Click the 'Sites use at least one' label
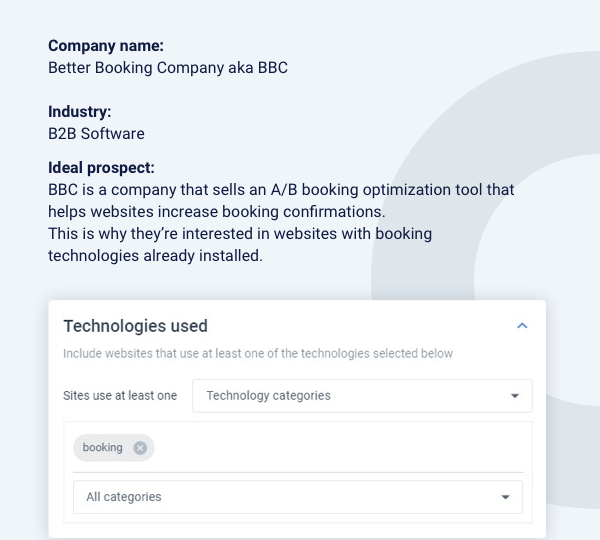This screenshot has height=540, width=600. [120, 396]
